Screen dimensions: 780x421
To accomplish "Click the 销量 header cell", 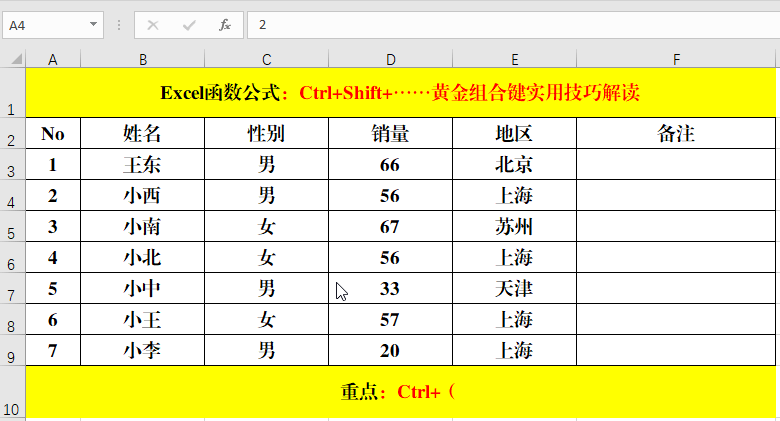I will click(390, 133).
